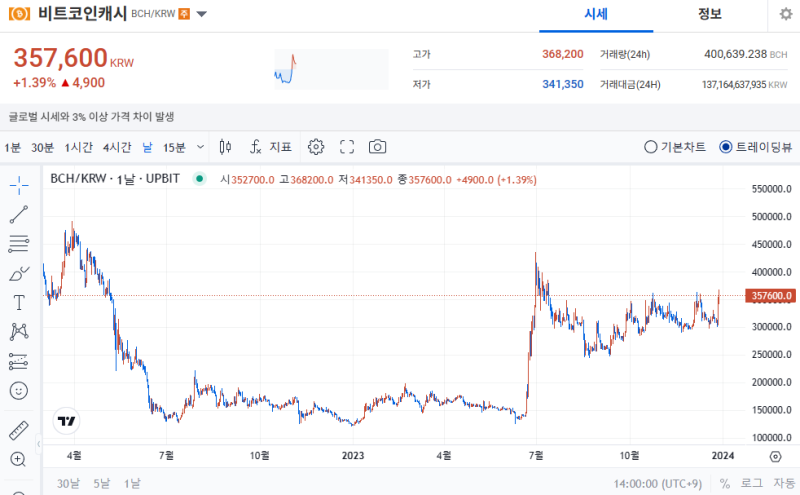This screenshot has height=495, width=800.
Task: Click the 14:00:00 (UTC+9) timezone
Action: (658, 483)
